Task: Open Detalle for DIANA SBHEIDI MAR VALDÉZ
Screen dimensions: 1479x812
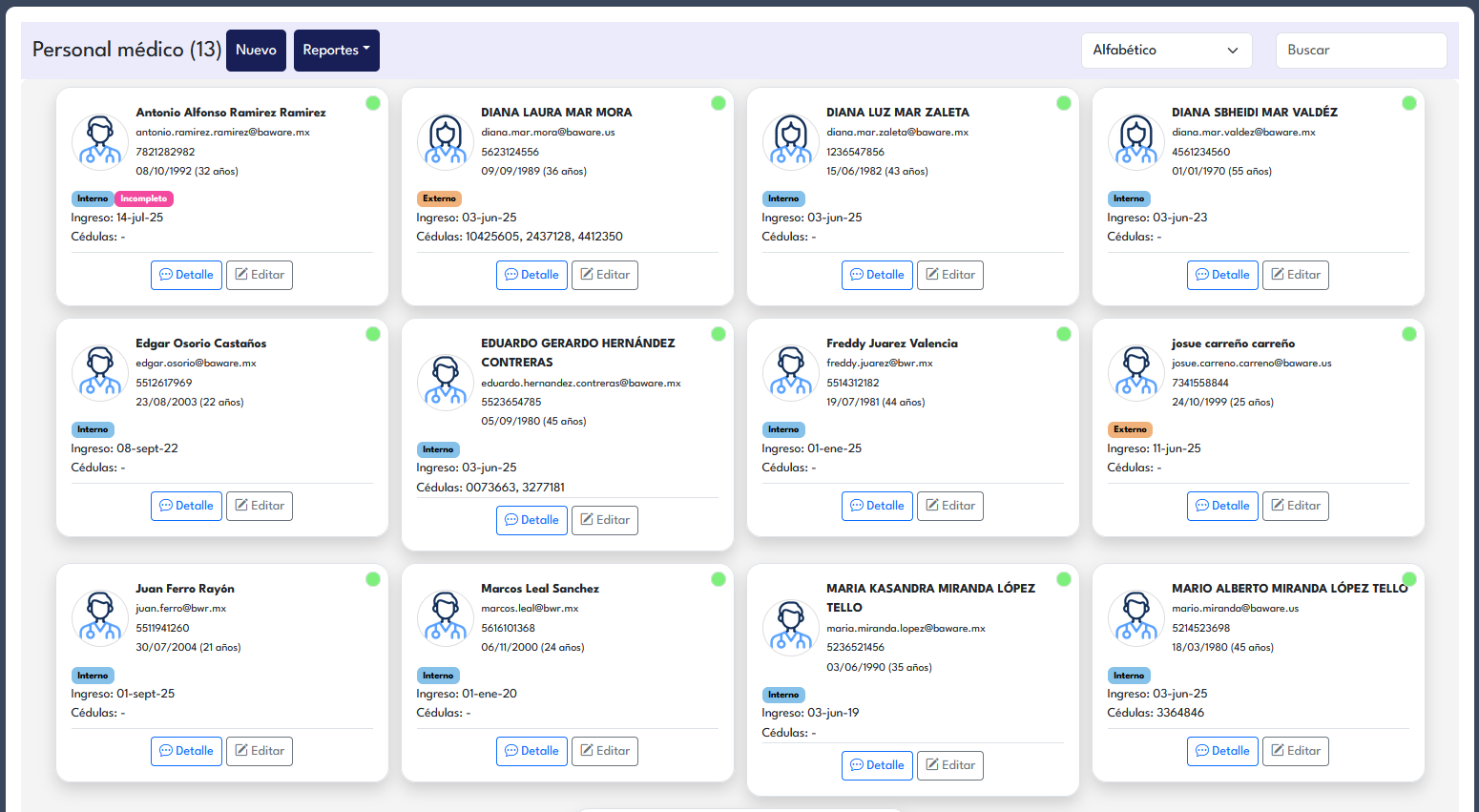Action: 1222,275
